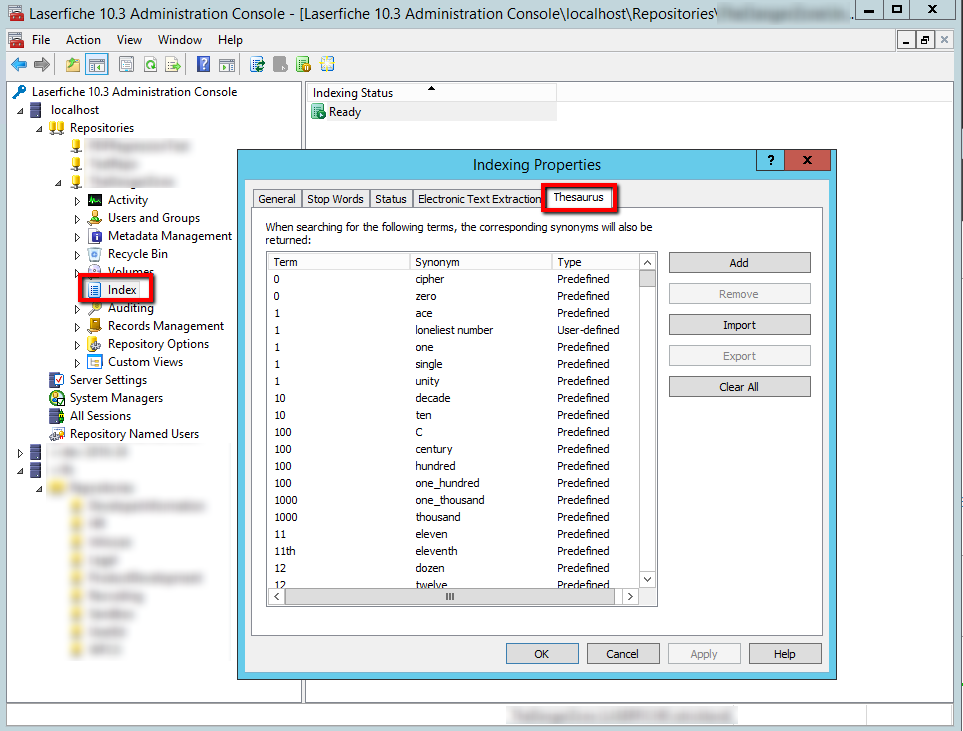Click Cancel in Indexing Properties dialog
This screenshot has height=731, width=963.
[x=623, y=654]
